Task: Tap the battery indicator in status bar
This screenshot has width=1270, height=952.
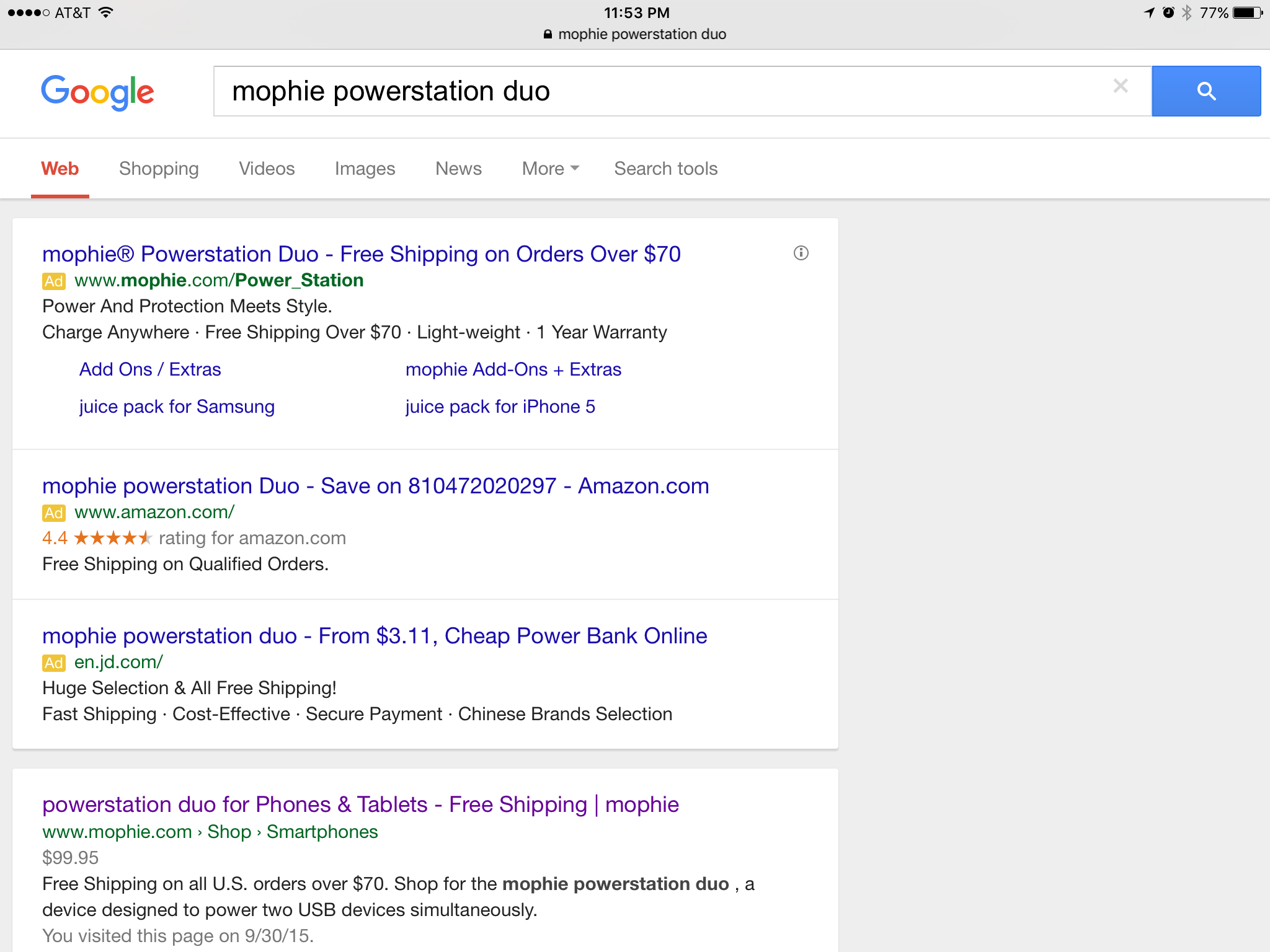Action: [1248, 12]
